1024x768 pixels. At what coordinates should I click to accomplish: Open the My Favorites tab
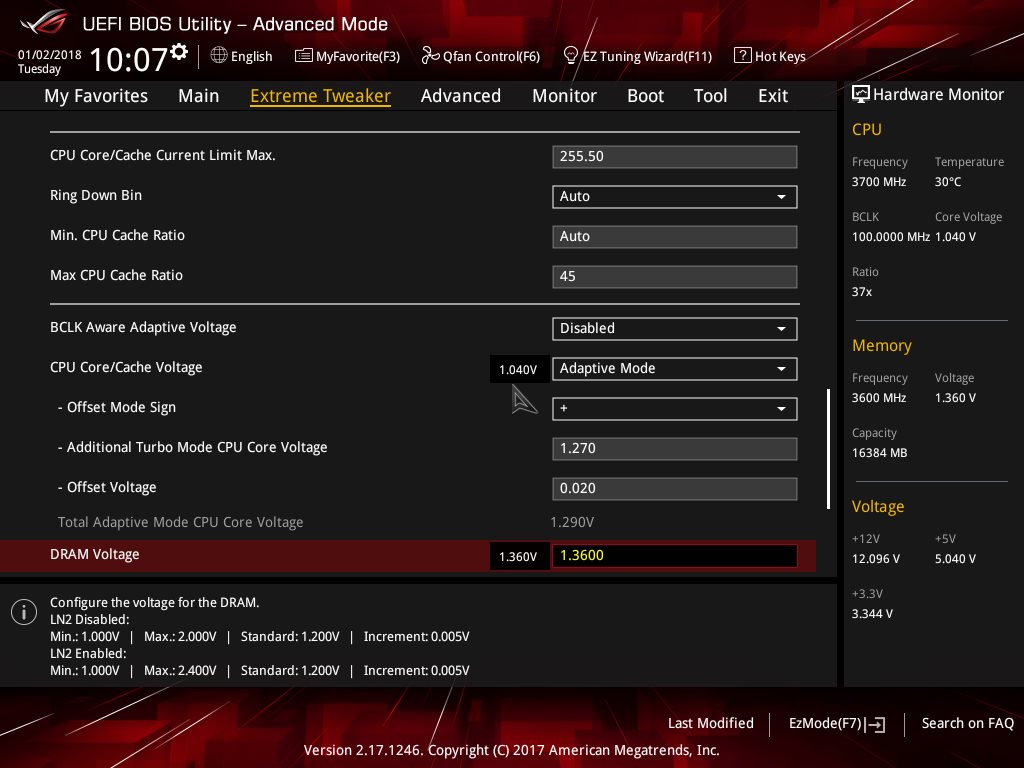coord(96,96)
